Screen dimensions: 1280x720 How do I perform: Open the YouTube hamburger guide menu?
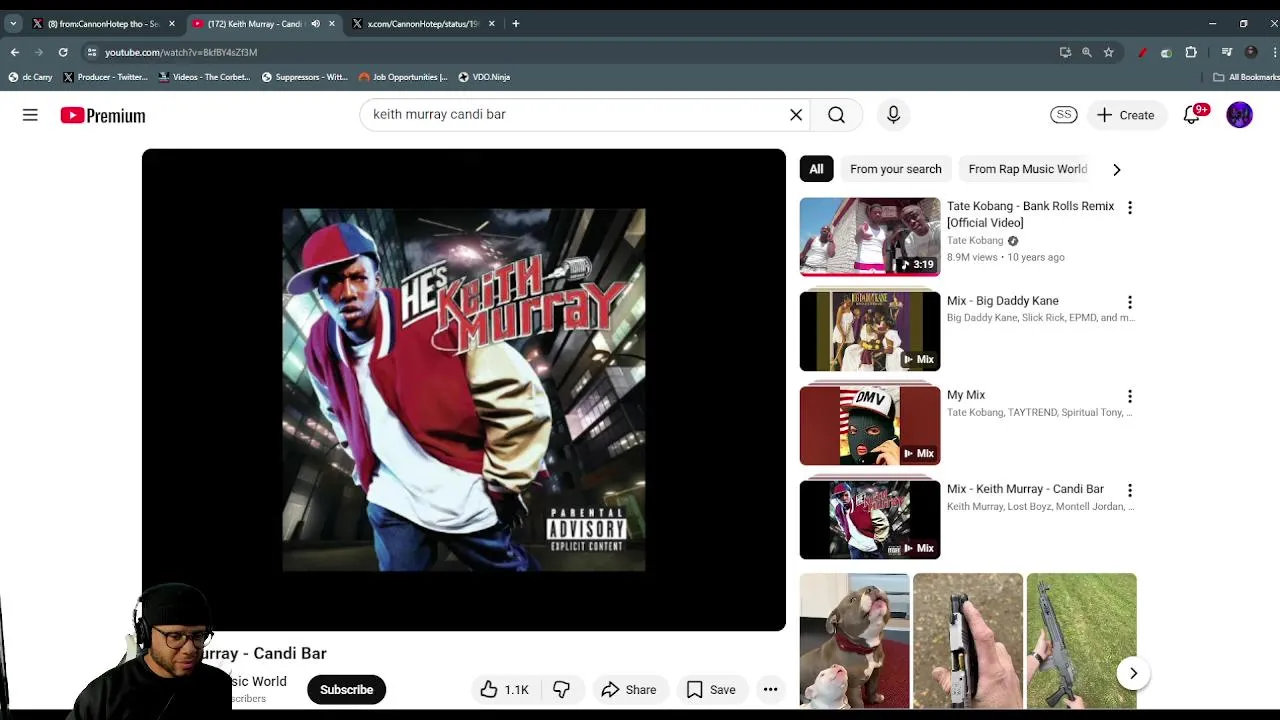pos(30,115)
